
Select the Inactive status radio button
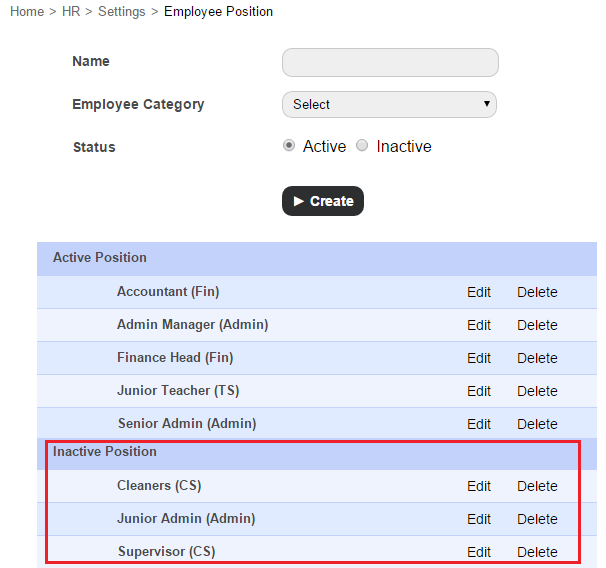click(x=362, y=145)
